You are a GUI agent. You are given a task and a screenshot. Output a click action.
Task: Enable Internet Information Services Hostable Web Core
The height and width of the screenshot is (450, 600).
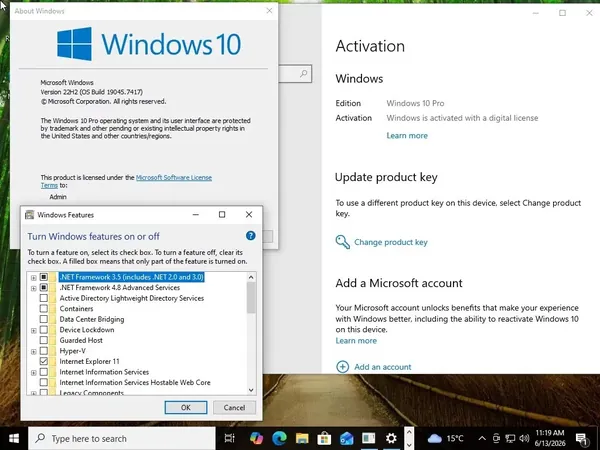44,382
